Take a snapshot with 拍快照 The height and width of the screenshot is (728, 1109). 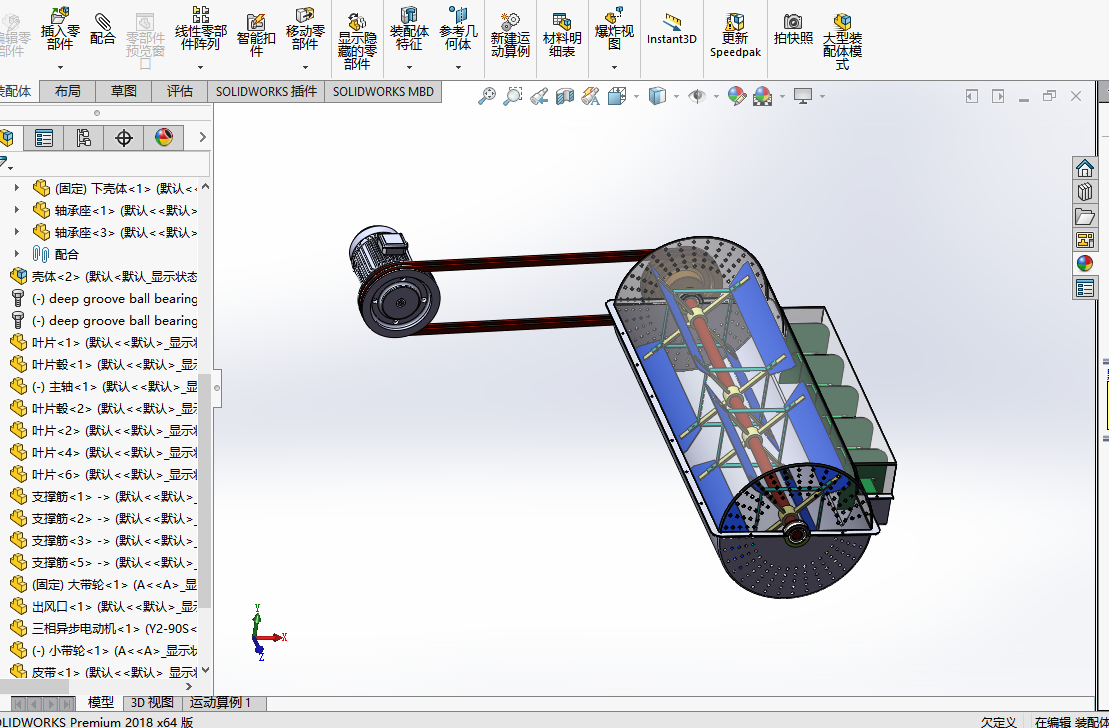(x=793, y=30)
